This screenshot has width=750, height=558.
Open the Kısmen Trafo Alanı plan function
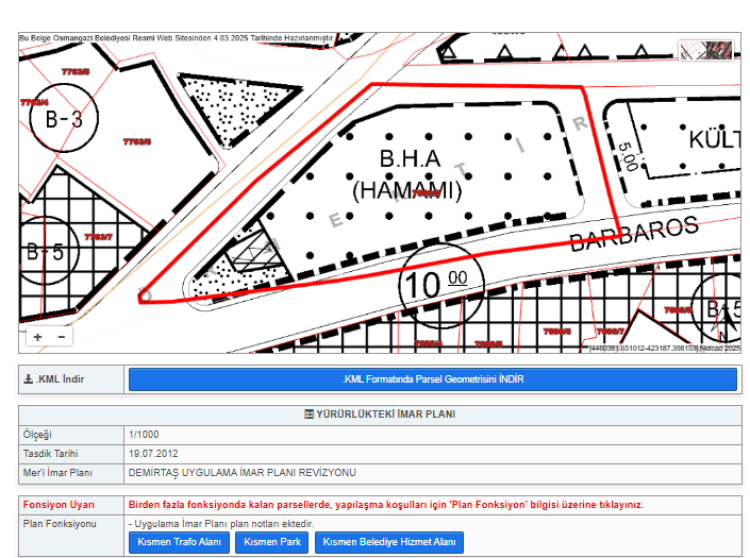[178, 542]
